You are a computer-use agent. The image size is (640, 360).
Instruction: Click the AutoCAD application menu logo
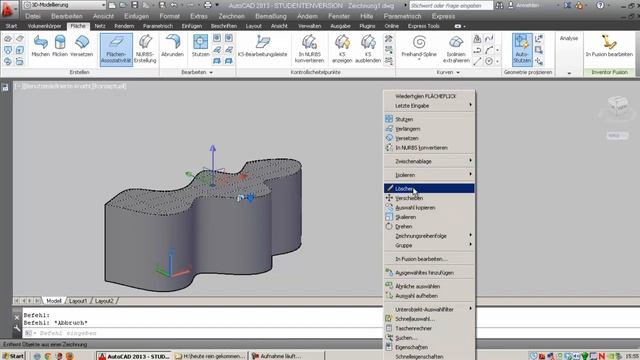coord(8,9)
